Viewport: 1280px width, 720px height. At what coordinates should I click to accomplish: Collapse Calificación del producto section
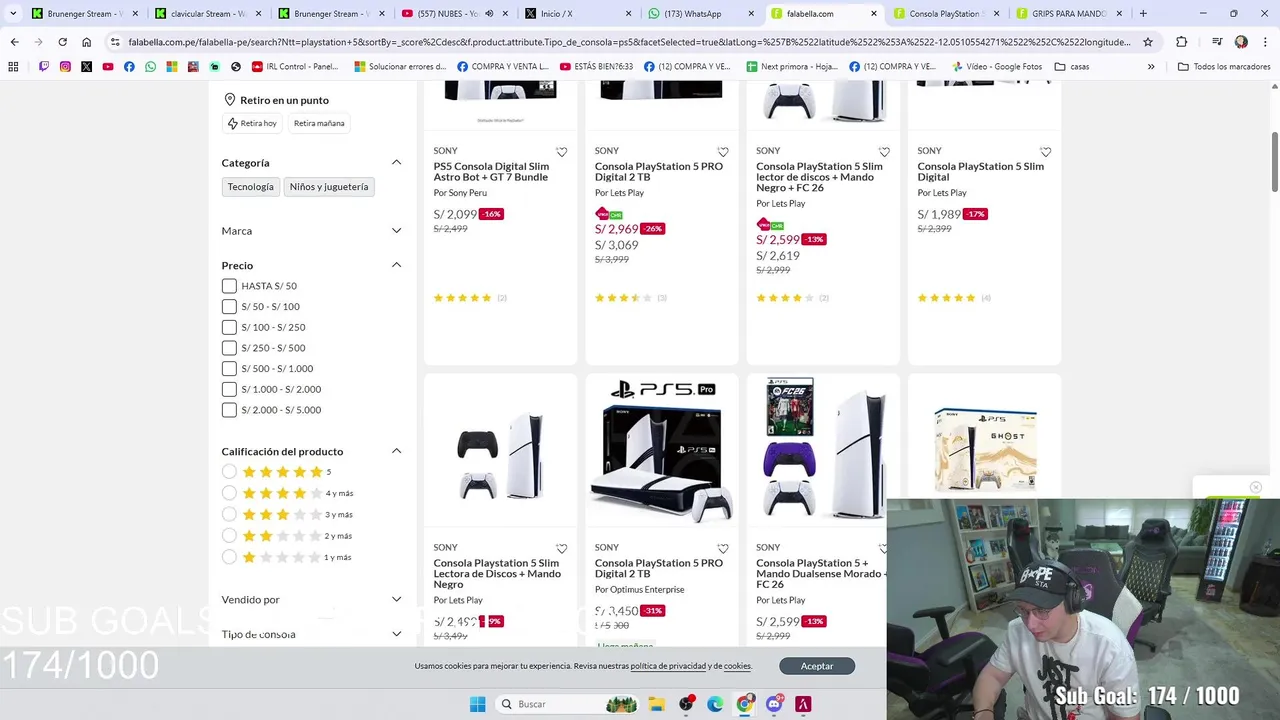tap(396, 451)
